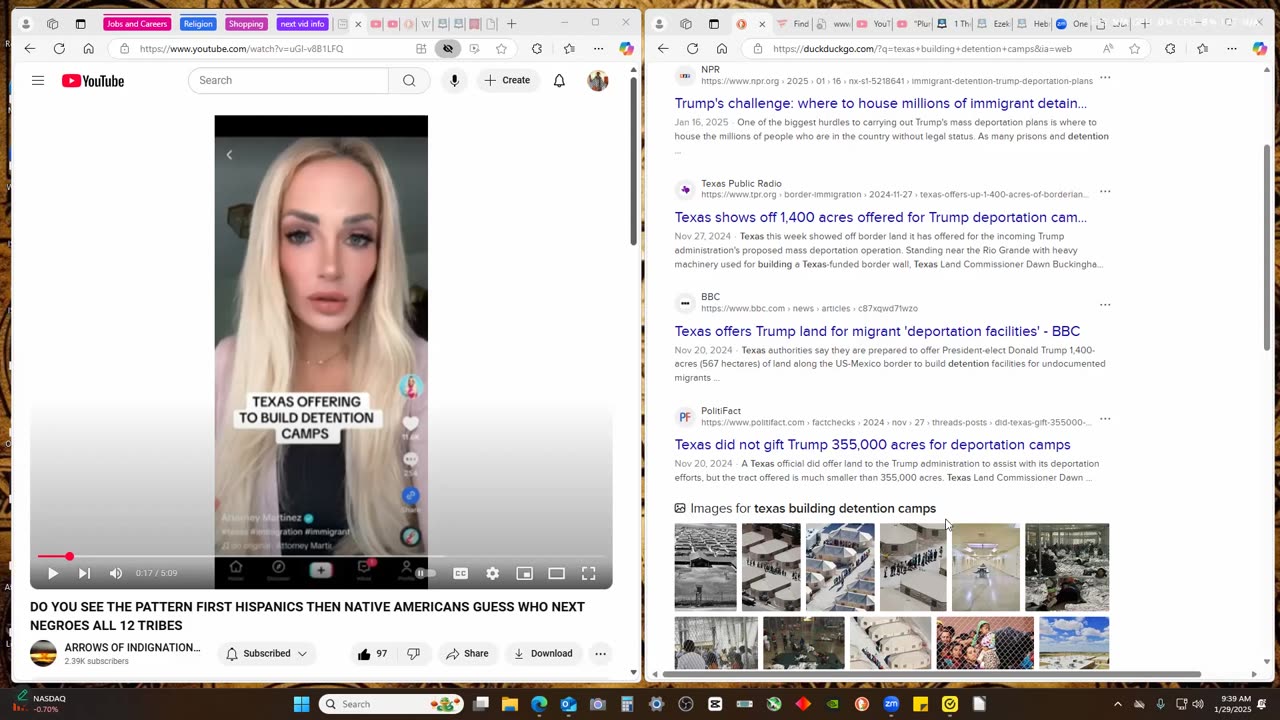This screenshot has width=1280, height=720.
Task: Open video player settings gear
Action: (x=492, y=573)
